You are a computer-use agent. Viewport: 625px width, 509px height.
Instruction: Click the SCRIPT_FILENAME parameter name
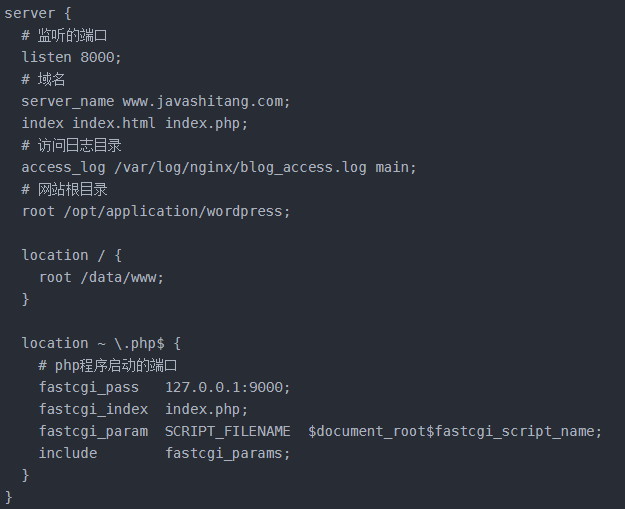[x=227, y=431]
